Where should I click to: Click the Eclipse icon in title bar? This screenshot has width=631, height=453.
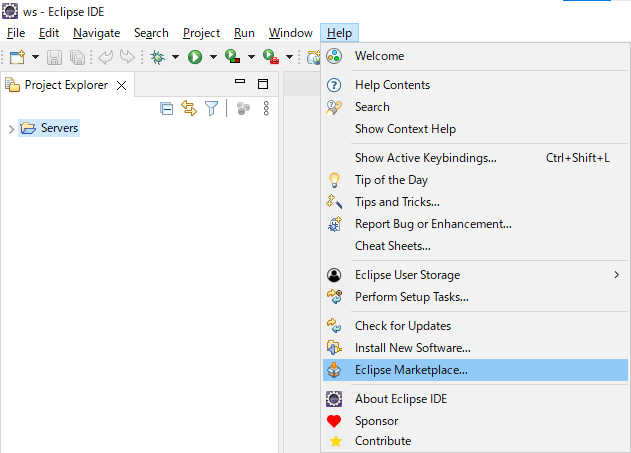pos(10,11)
